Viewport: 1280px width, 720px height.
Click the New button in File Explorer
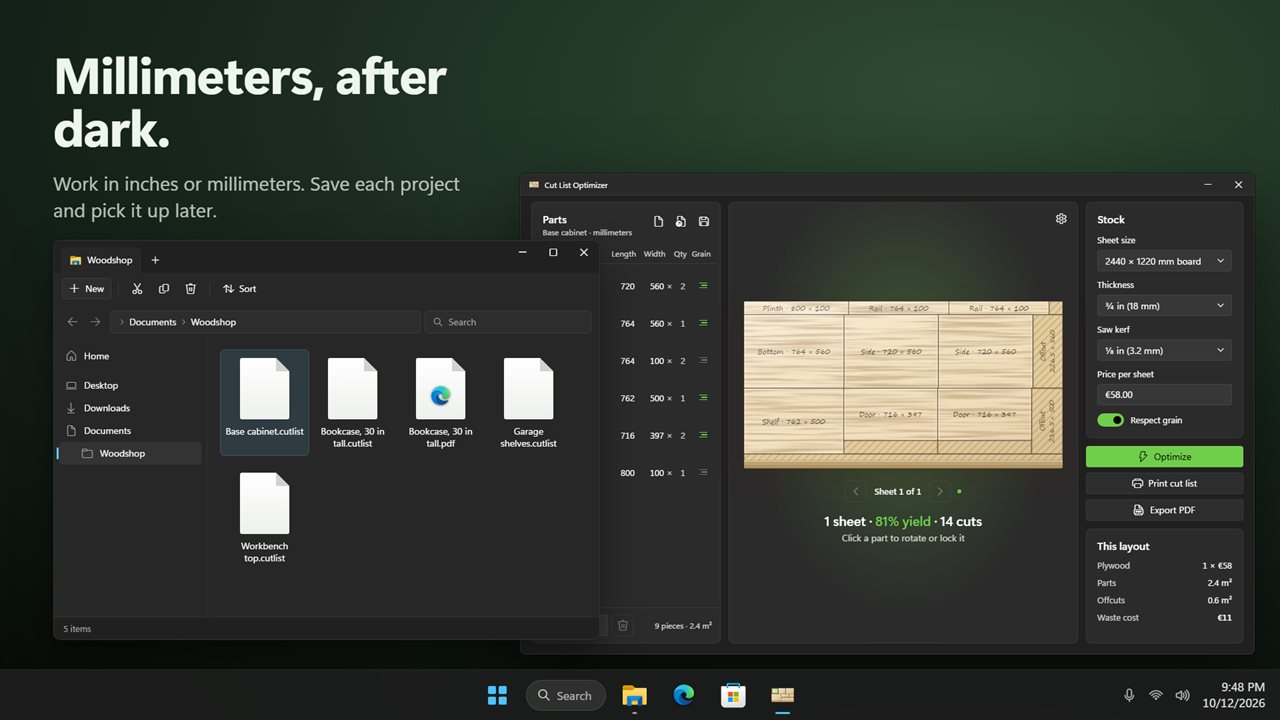pos(87,289)
